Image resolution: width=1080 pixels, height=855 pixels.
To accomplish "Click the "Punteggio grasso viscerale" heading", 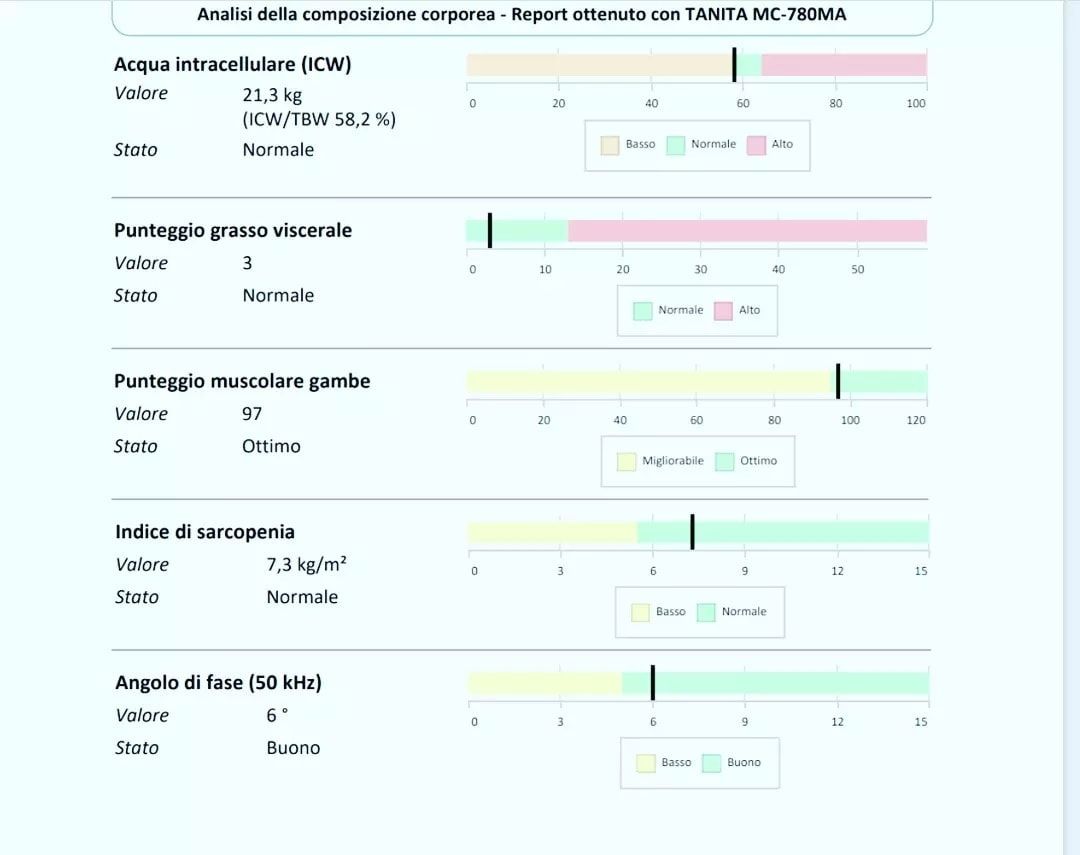I will (233, 230).
